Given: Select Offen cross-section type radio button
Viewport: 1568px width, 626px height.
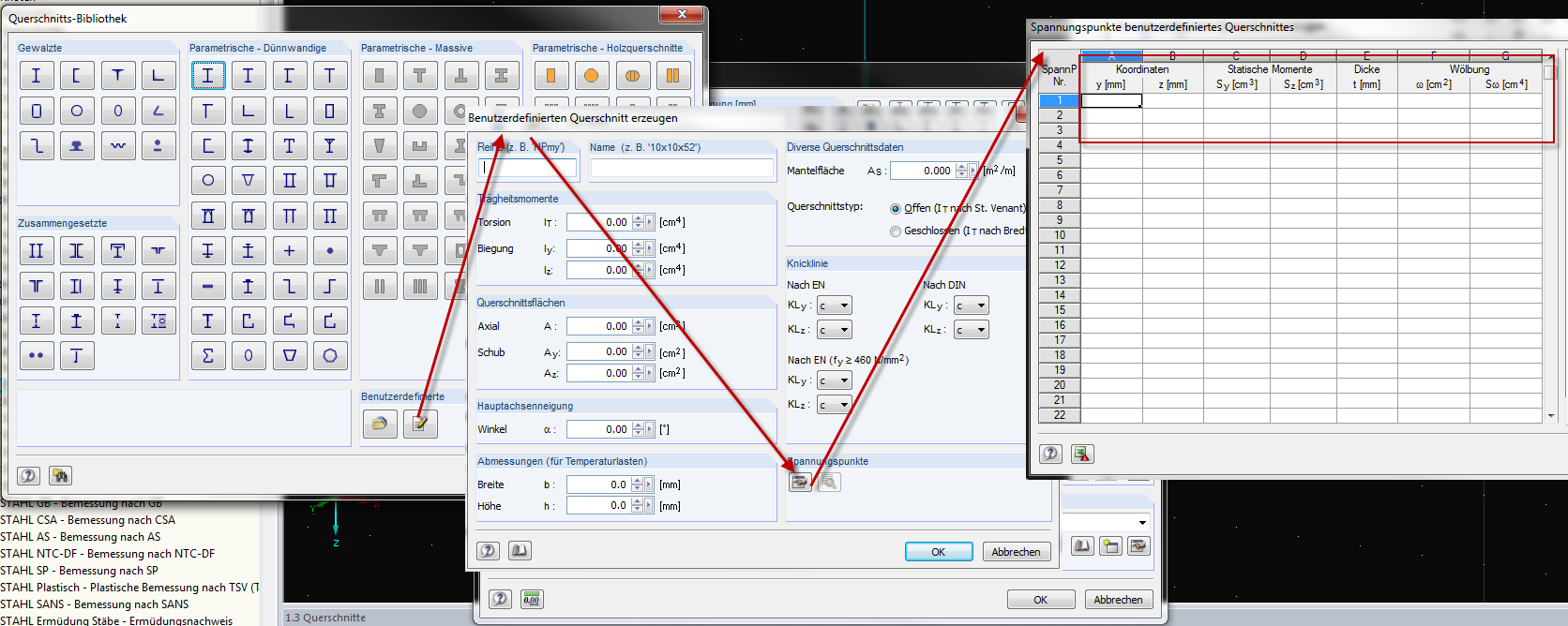Looking at the screenshot, I should 896,209.
